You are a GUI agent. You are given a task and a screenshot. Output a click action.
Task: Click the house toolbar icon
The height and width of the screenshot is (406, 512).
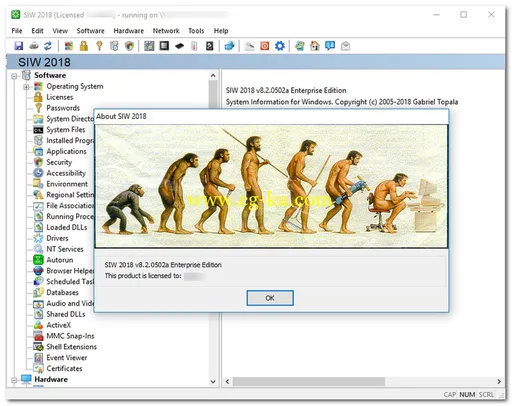click(315, 46)
